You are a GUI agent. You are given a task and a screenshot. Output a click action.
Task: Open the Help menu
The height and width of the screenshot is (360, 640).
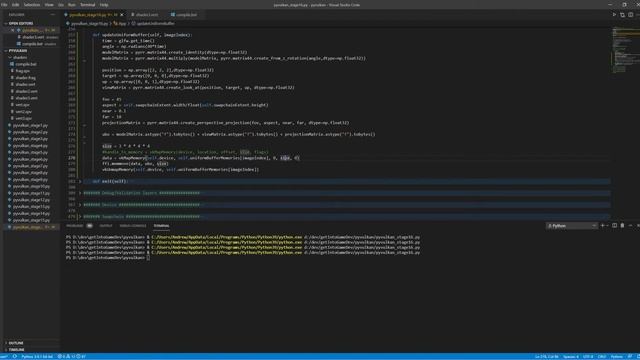pos(104,5)
